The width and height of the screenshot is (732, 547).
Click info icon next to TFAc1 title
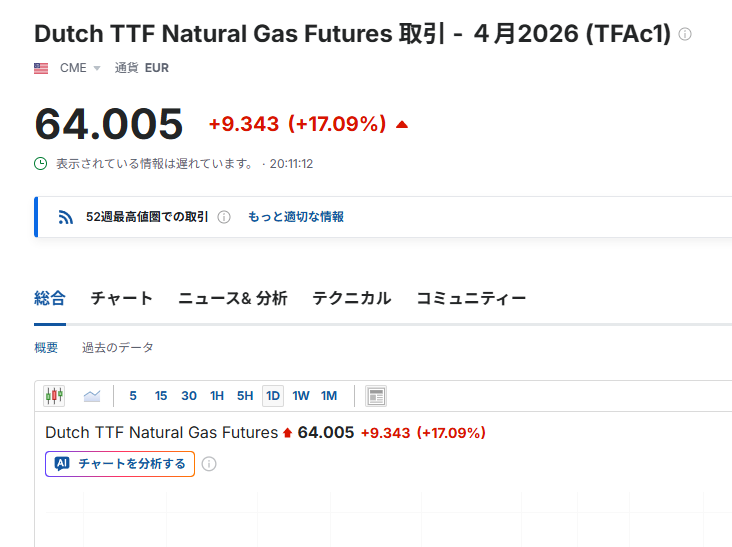(685, 34)
